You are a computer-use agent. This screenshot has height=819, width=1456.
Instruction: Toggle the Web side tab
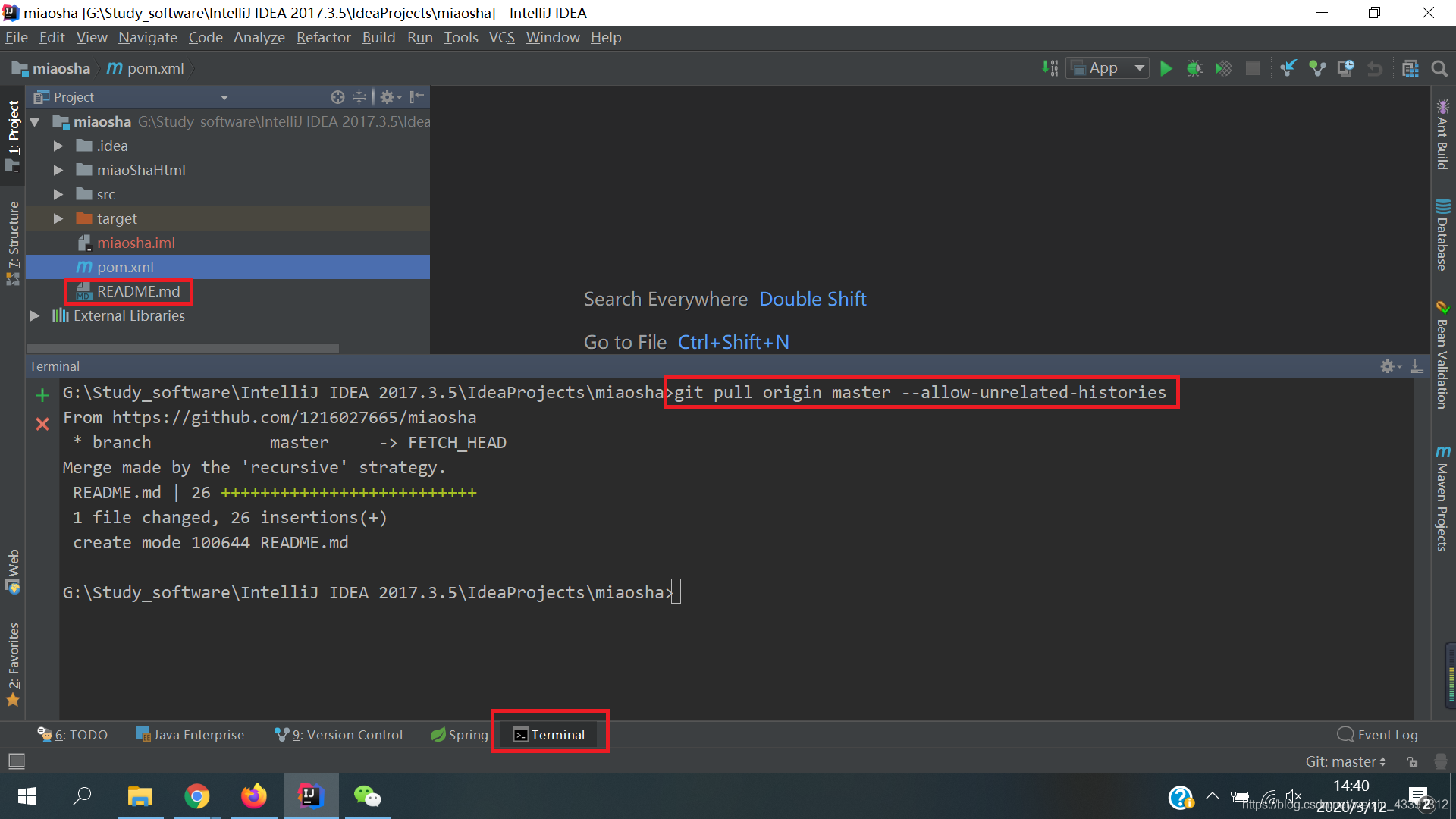point(13,572)
